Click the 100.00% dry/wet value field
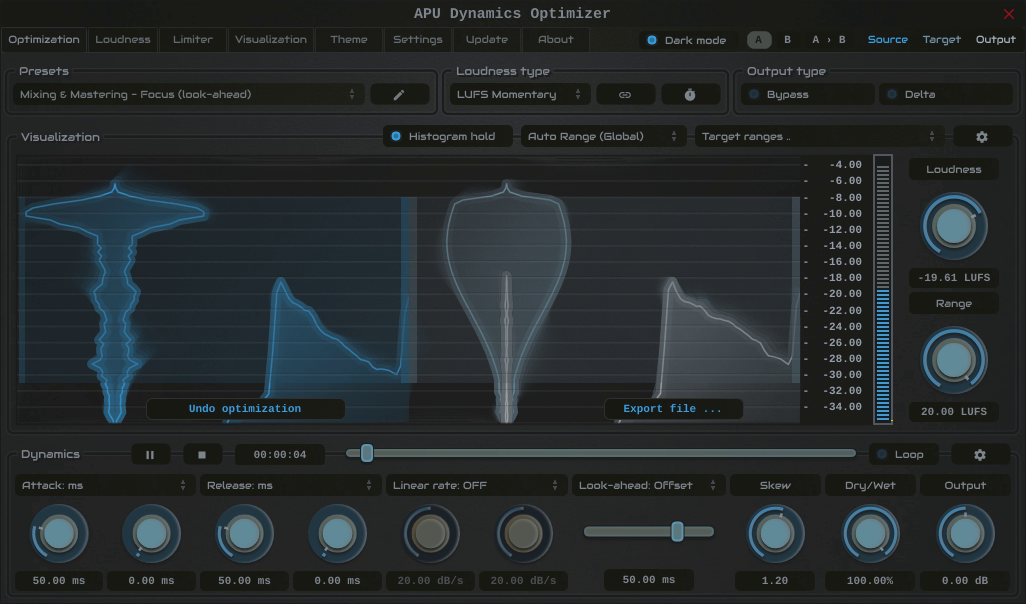The height and width of the screenshot is (604, 1026). point(870,580)
